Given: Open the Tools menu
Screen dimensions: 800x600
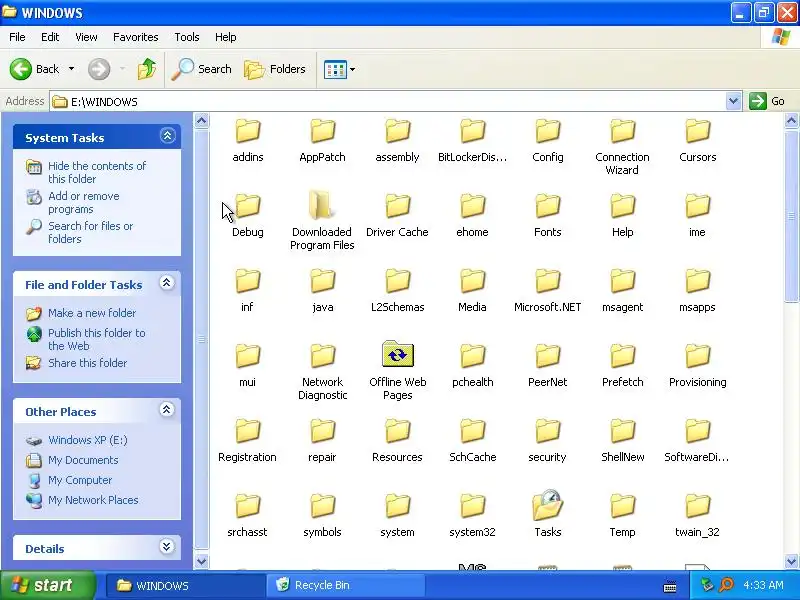Looking at the screenshot, I should pyautogui.click(x=187, y=37).
